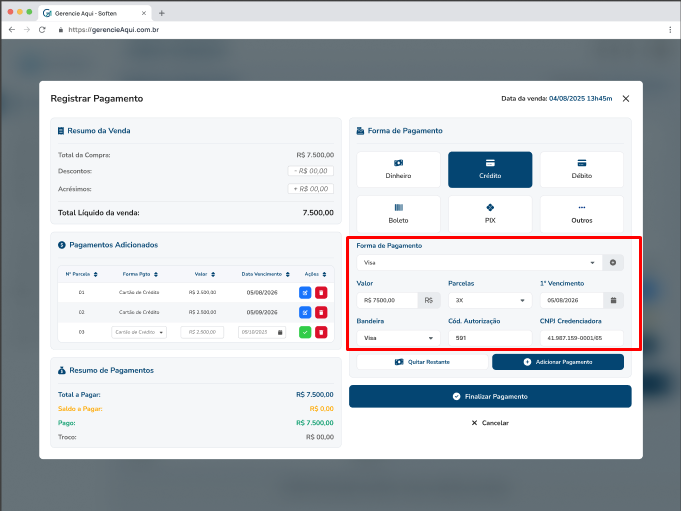Screen dimensions: 681x511
Task: Select Débito payment method
Action: [x=581, y=169]
